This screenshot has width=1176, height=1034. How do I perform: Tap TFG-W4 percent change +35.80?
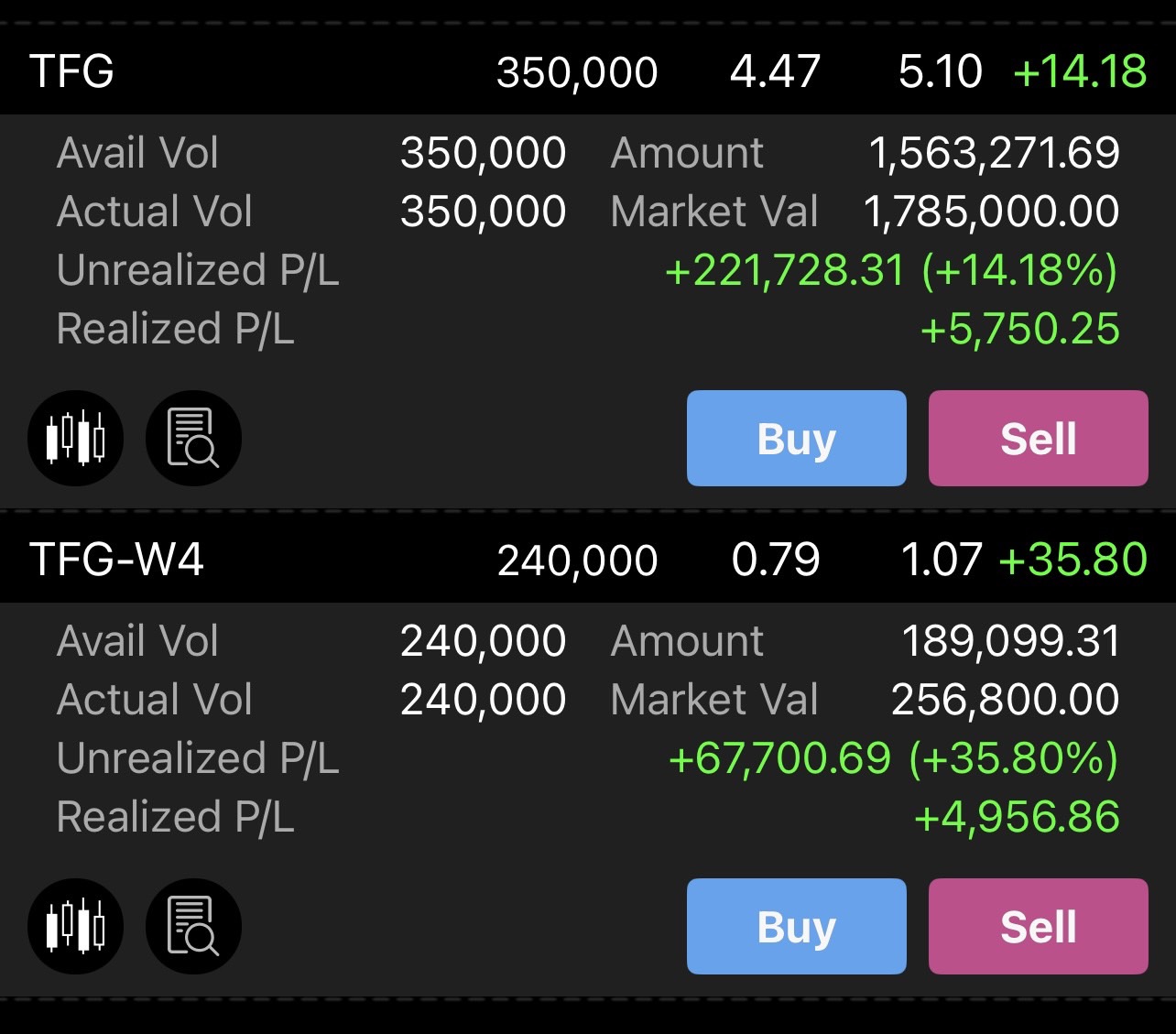point(1073,560)
